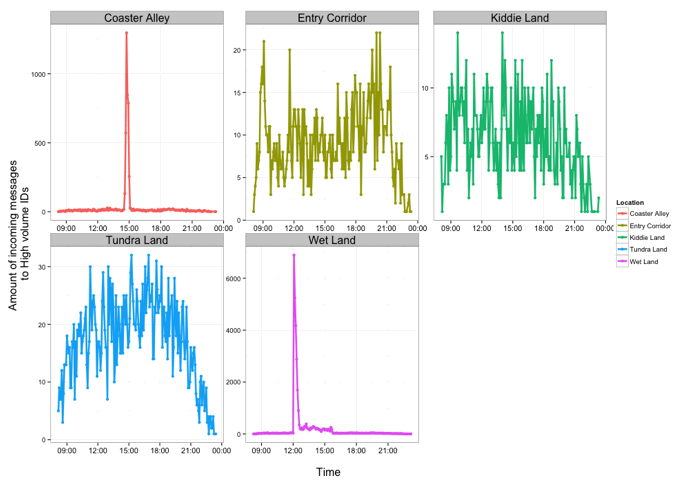Click the peak of the Wet Land spike
This screenshot has width=692, height=484.
pyautogui.click(x=294, y=255)
